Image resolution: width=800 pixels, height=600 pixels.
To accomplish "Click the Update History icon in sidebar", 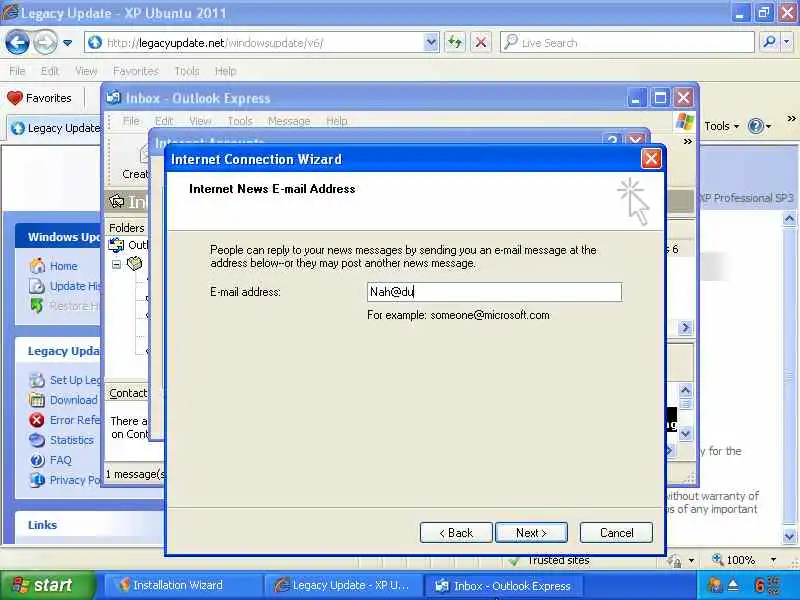I will click(37, 286).
